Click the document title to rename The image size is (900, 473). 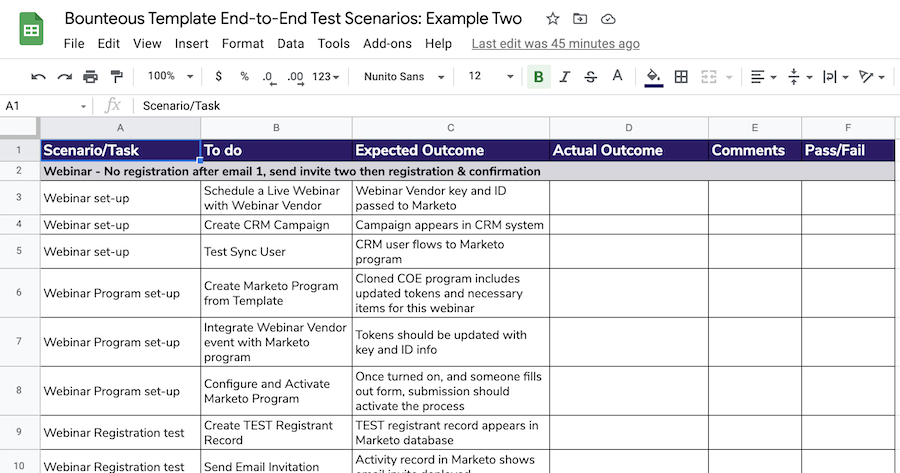(293, 18)
